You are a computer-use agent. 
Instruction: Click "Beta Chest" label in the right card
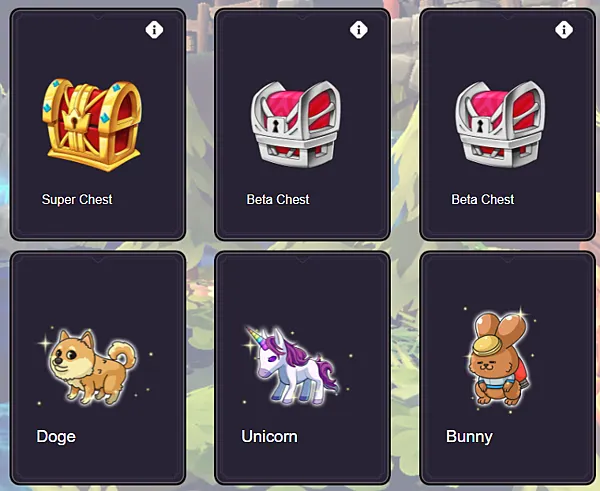click(x=483, y=199)
